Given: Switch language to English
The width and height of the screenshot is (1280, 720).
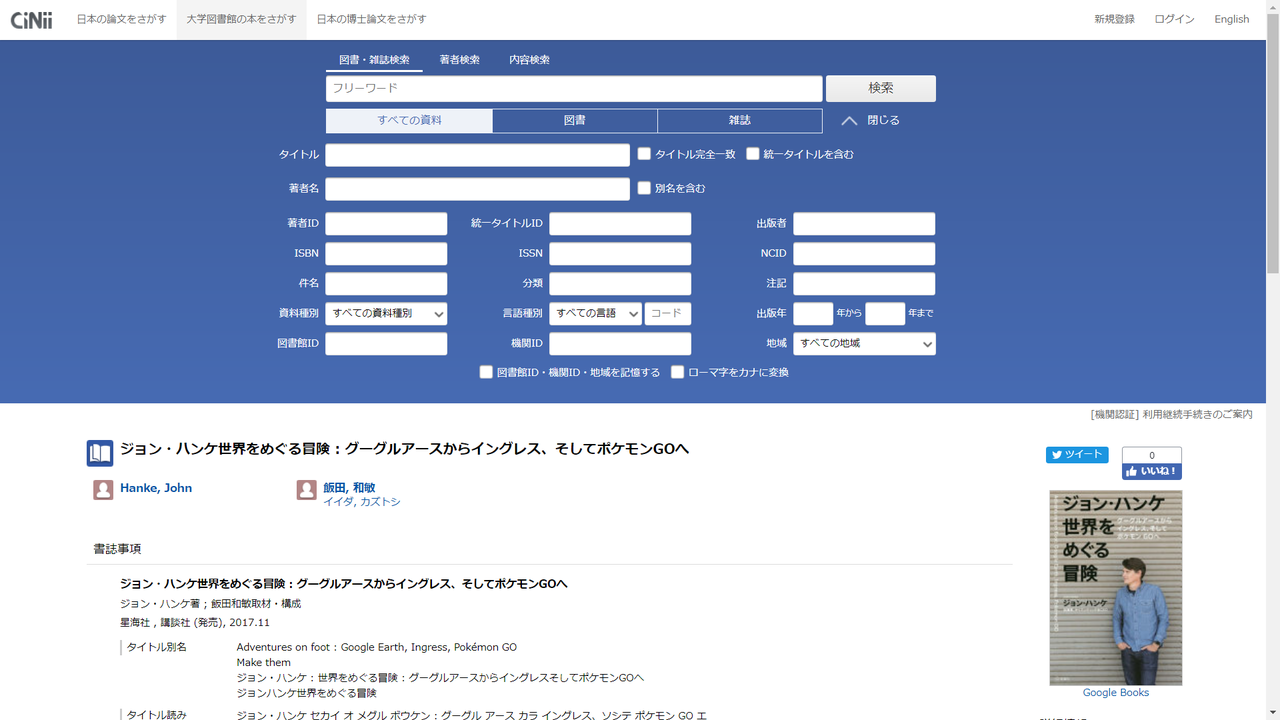Looking at the screenshot, I should 1232,19.
